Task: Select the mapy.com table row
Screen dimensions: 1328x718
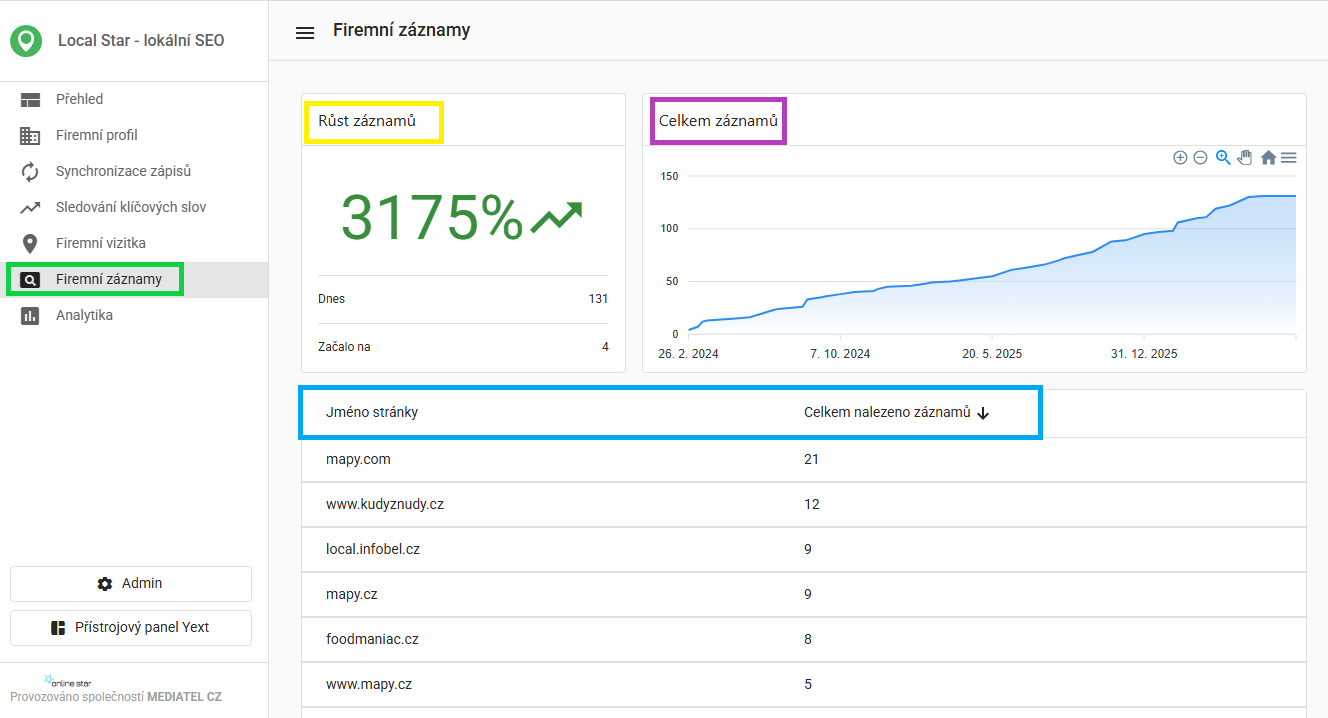Action: pyautogui.click(x=804, y=460)
